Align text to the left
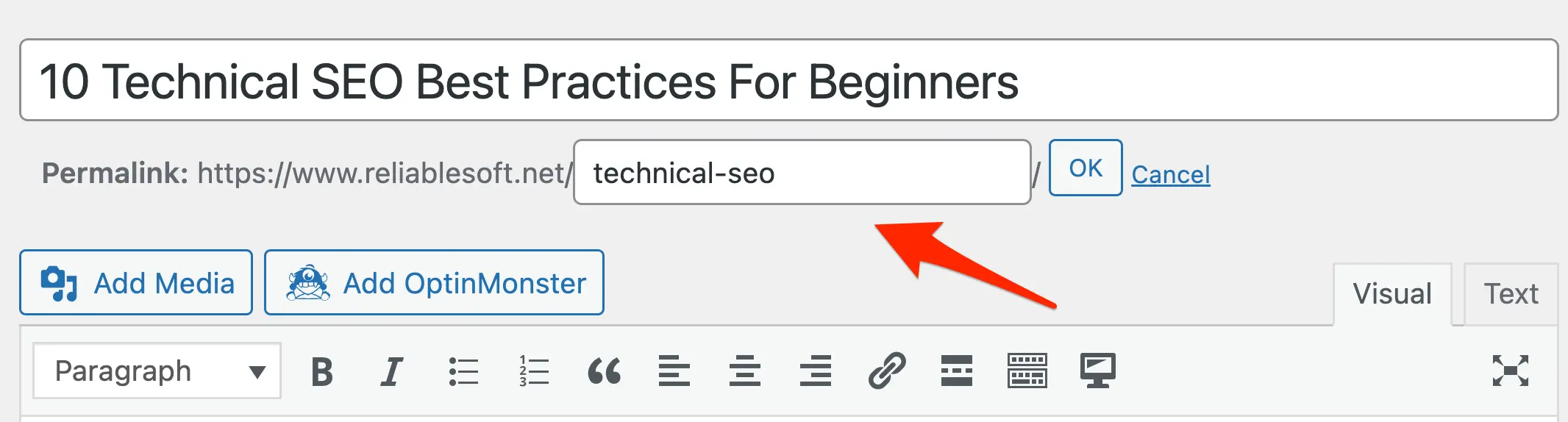 (x=674, y=371)
